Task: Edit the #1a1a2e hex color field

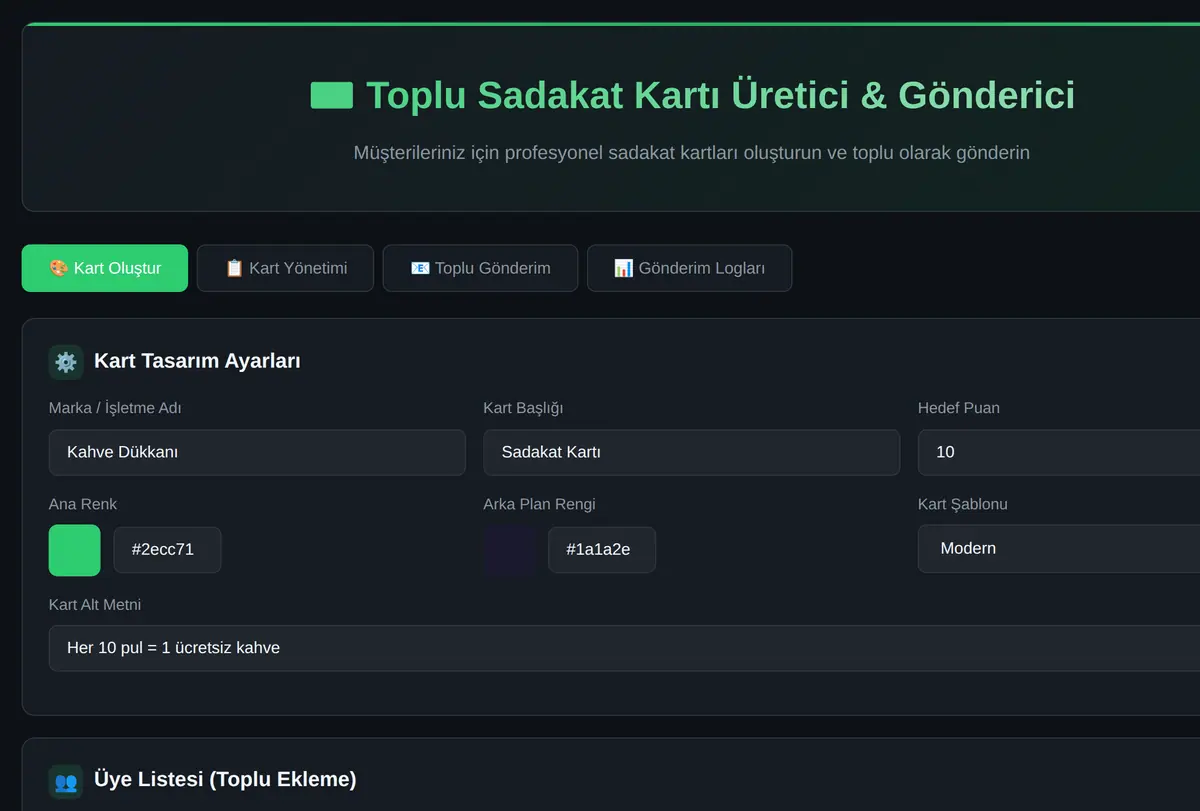Action: coord(602,550)
